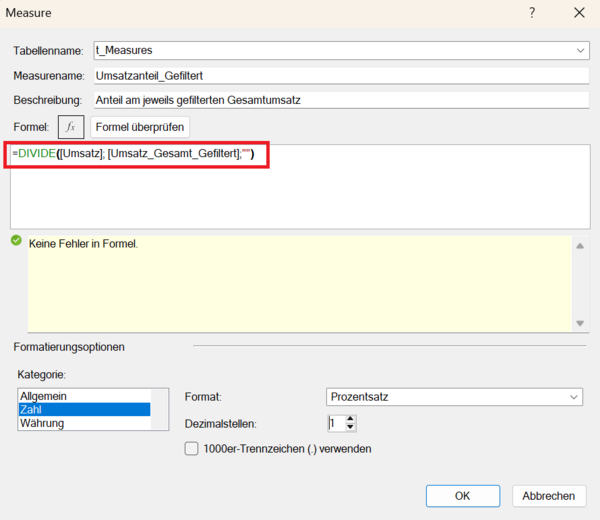The height and width of the screenshot is (520, 600).
Task: Confirm the measure with OK
Action: 462,496
